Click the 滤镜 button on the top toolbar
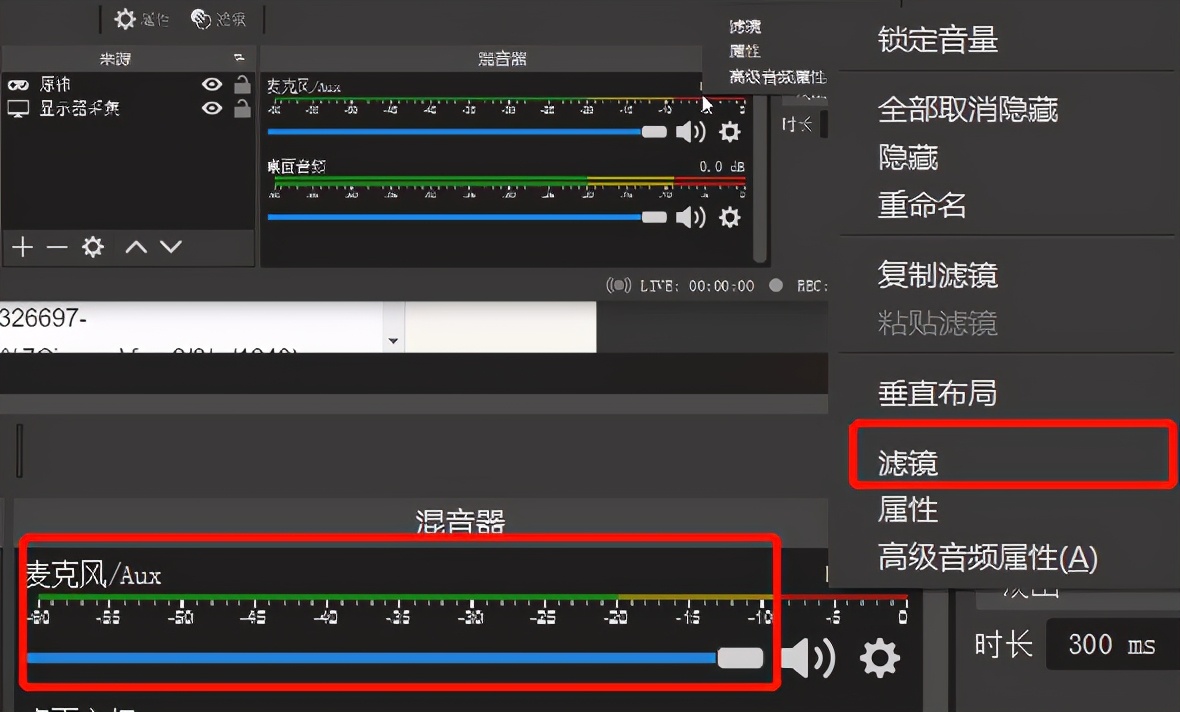 (x=216, y=19)
